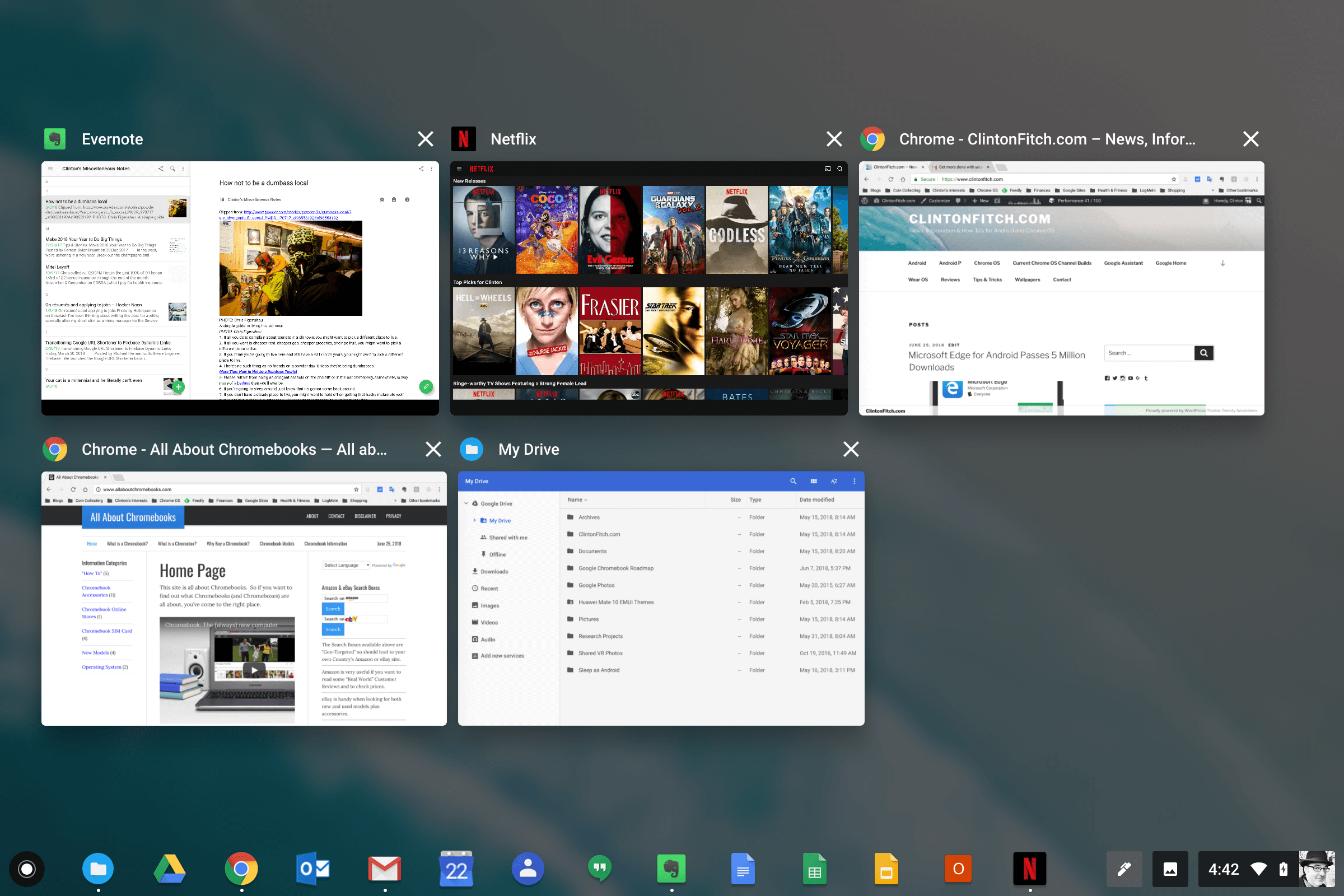Image resolution: width=1344 pixels, height=896 pixels.
Task: Open Select Language dropdown on Chromebooks page
Action: coord(346,565)
